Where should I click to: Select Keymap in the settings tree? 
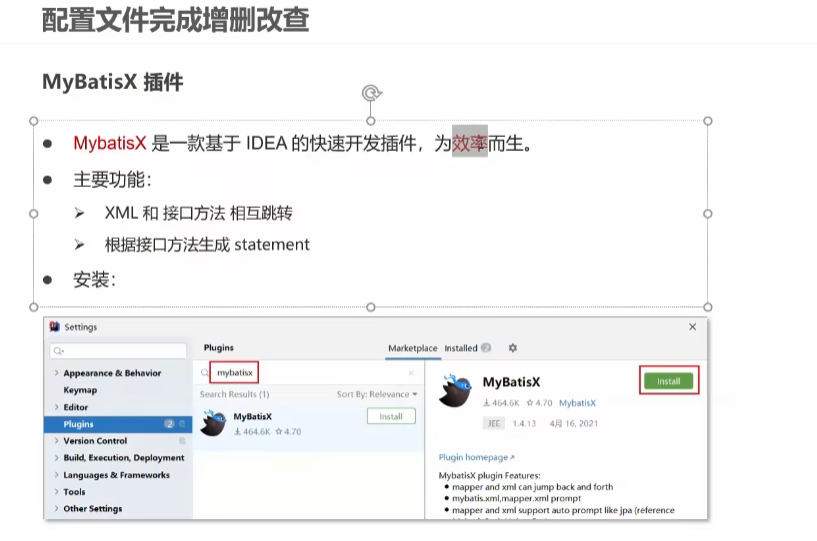pos(80,390)
